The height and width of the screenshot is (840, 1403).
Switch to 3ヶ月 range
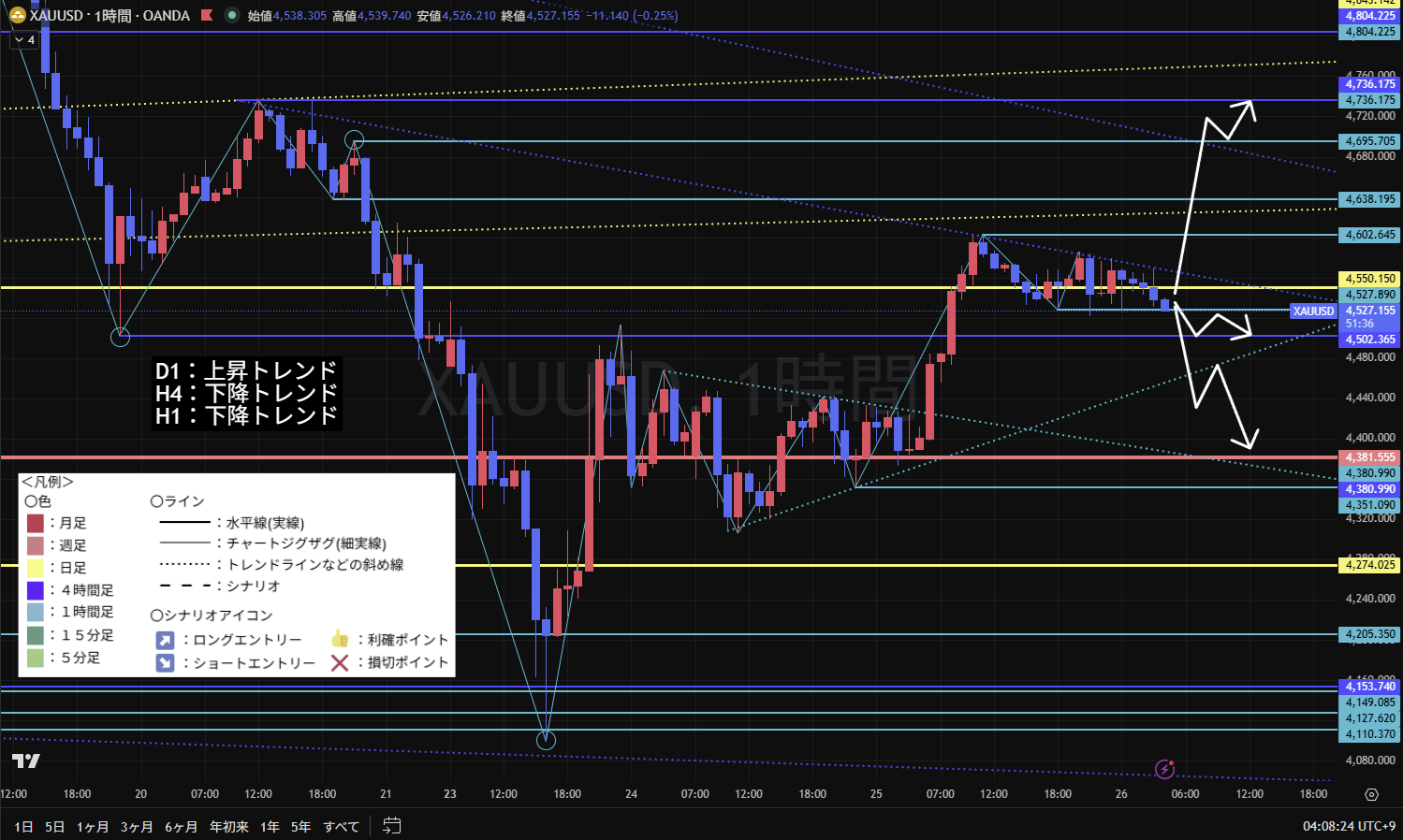137,826
